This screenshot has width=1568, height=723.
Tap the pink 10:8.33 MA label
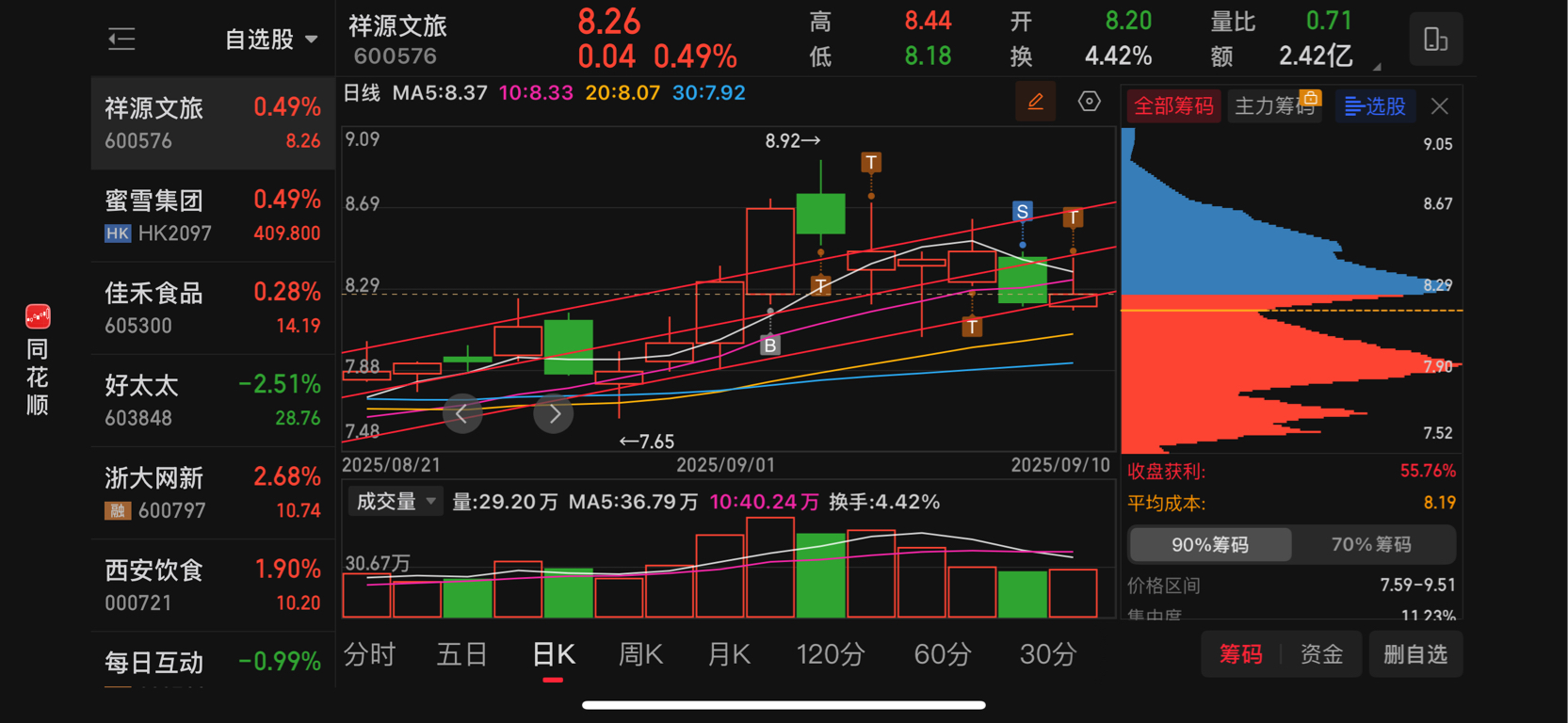pyautogui.click(x=536, y=93)
